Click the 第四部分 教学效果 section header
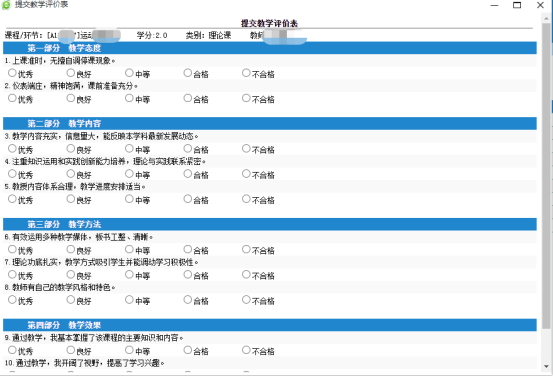553x376 pixels. 270,325
